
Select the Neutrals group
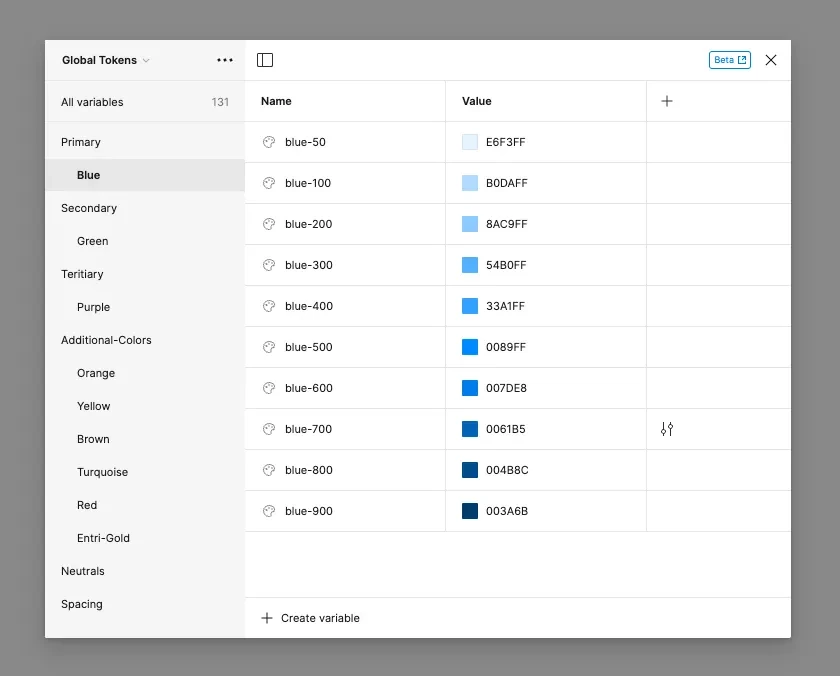145,571
